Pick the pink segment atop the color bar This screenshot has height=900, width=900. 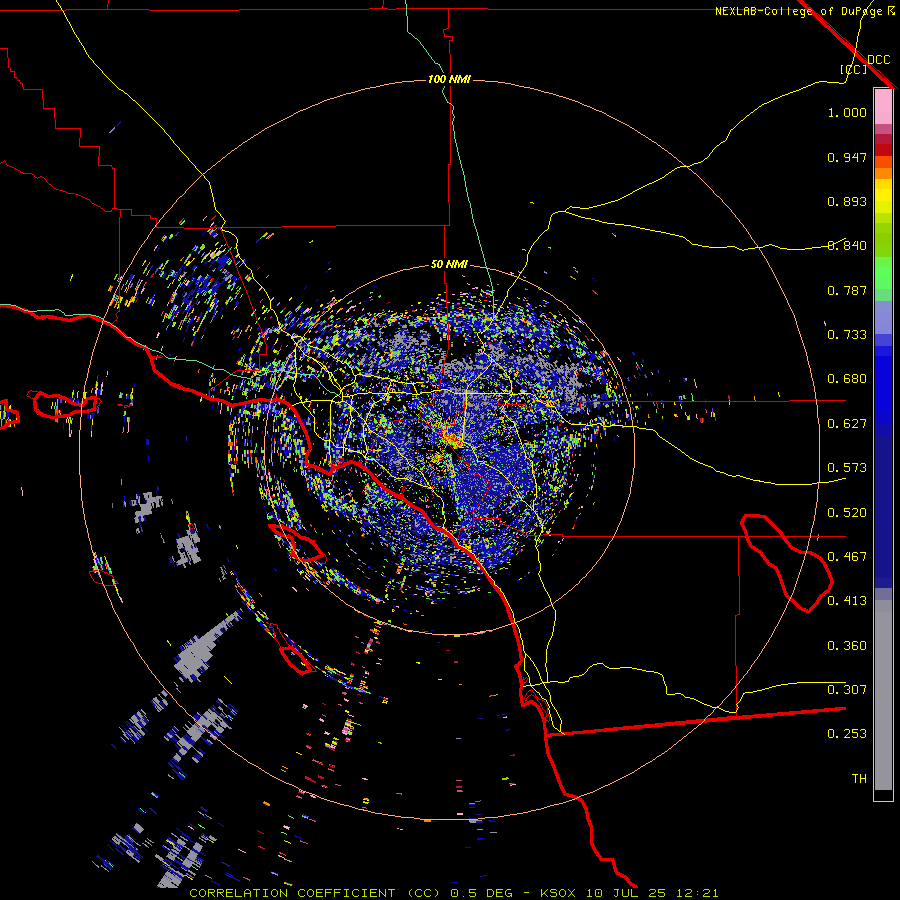(x=883, y=107)
